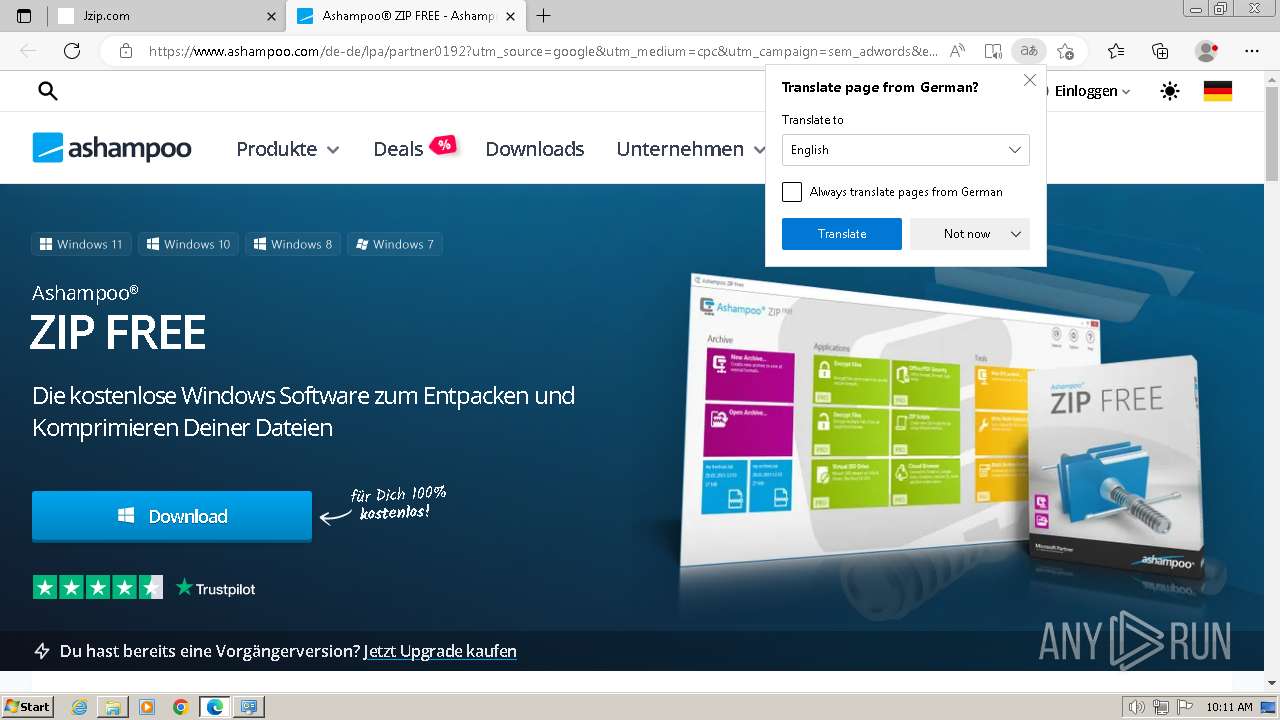Launch Google Chrome from taskbar
The image size is (1280, 720).
coord(181,707)
